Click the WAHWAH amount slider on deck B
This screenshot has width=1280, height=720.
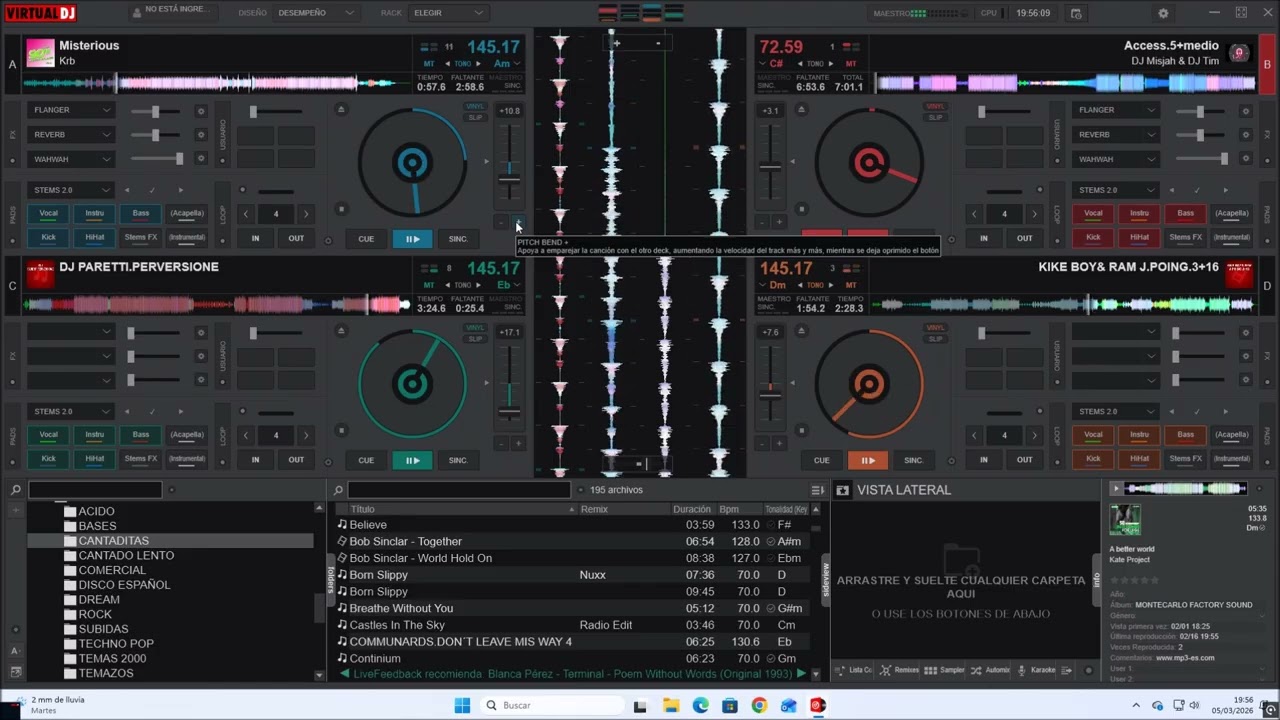click(x=1201, y=159)
